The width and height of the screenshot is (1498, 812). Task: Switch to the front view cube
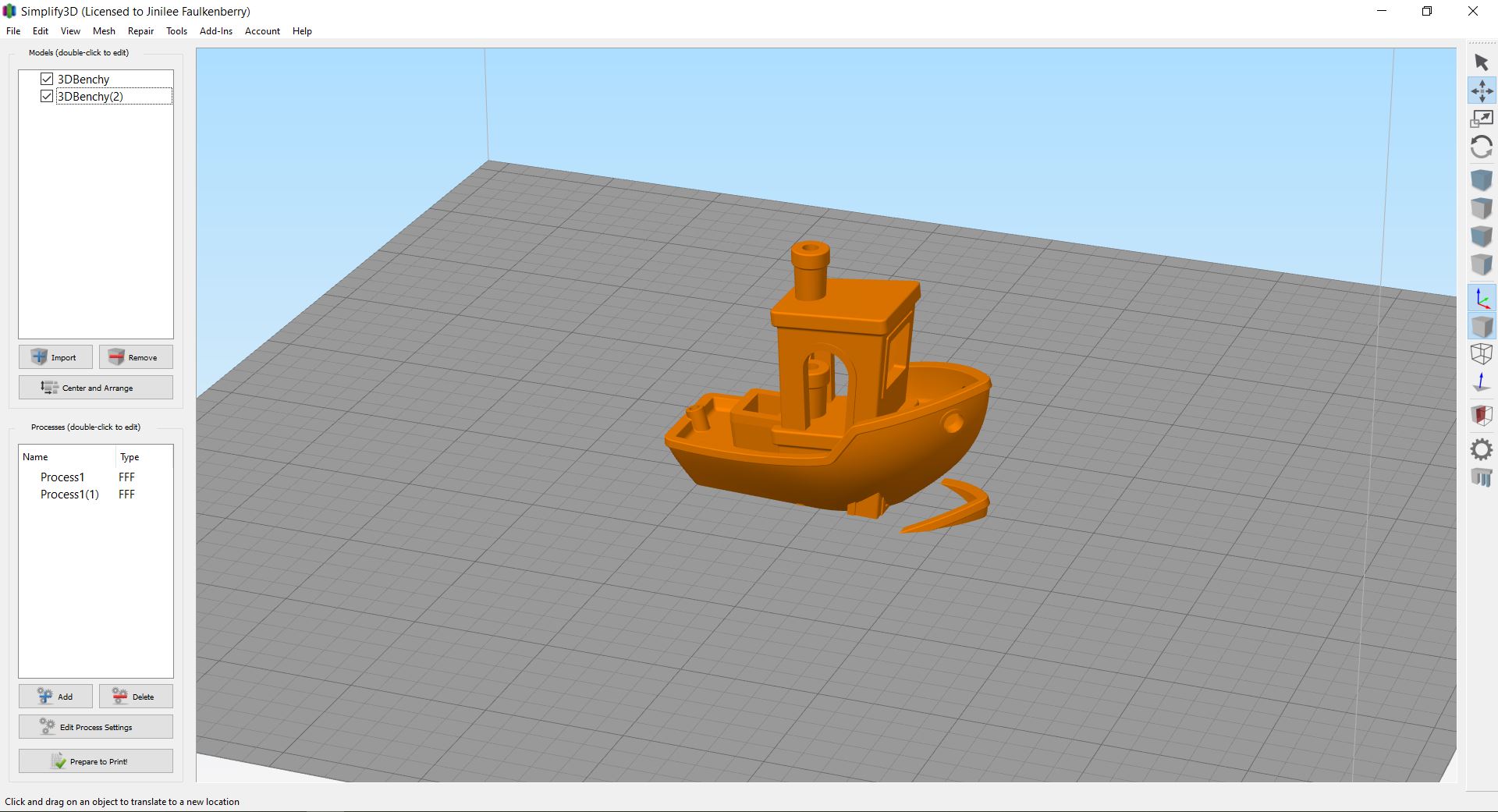tap(1481, 236)
